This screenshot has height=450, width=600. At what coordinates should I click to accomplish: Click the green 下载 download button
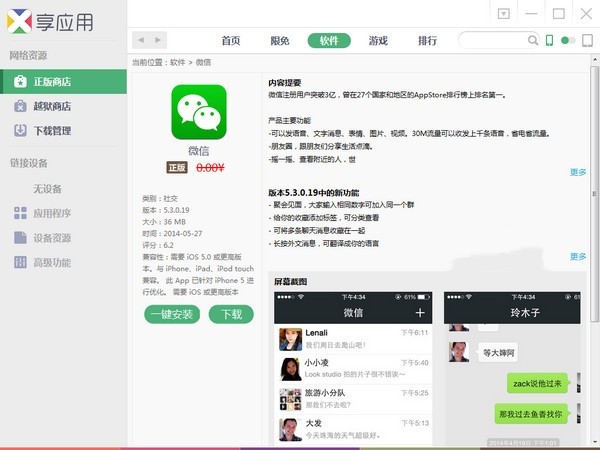[231, 314]
